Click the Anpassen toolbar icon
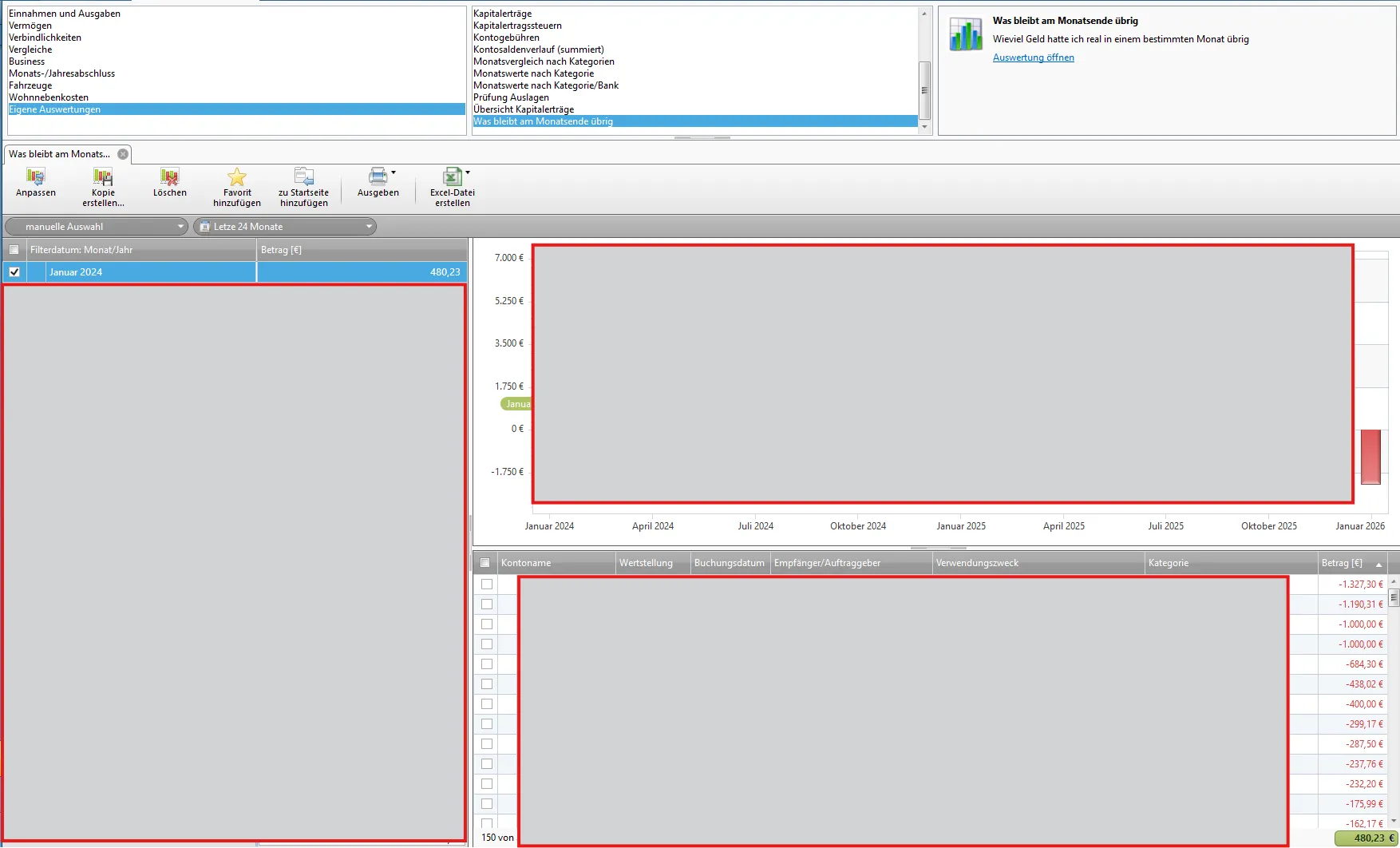Viewport: 1400px width, 848px height. tap(36, 177)
